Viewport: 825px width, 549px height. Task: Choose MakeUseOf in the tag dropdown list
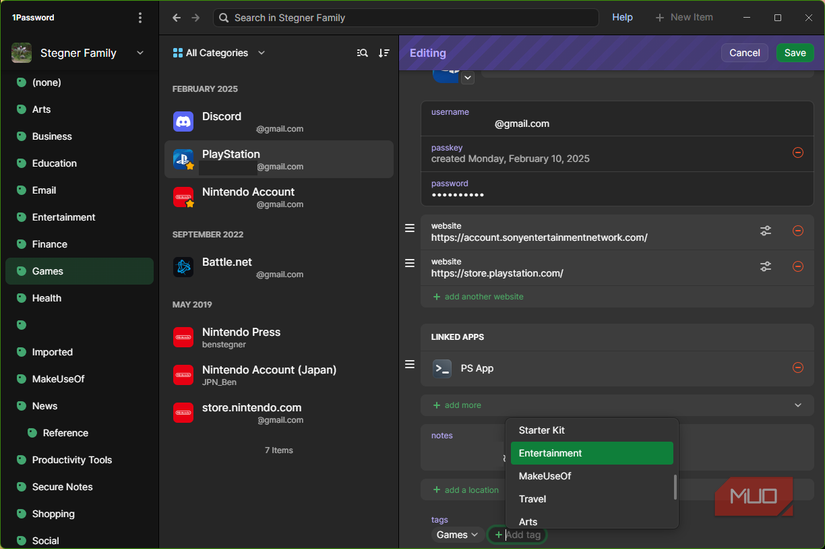(545, 476)
